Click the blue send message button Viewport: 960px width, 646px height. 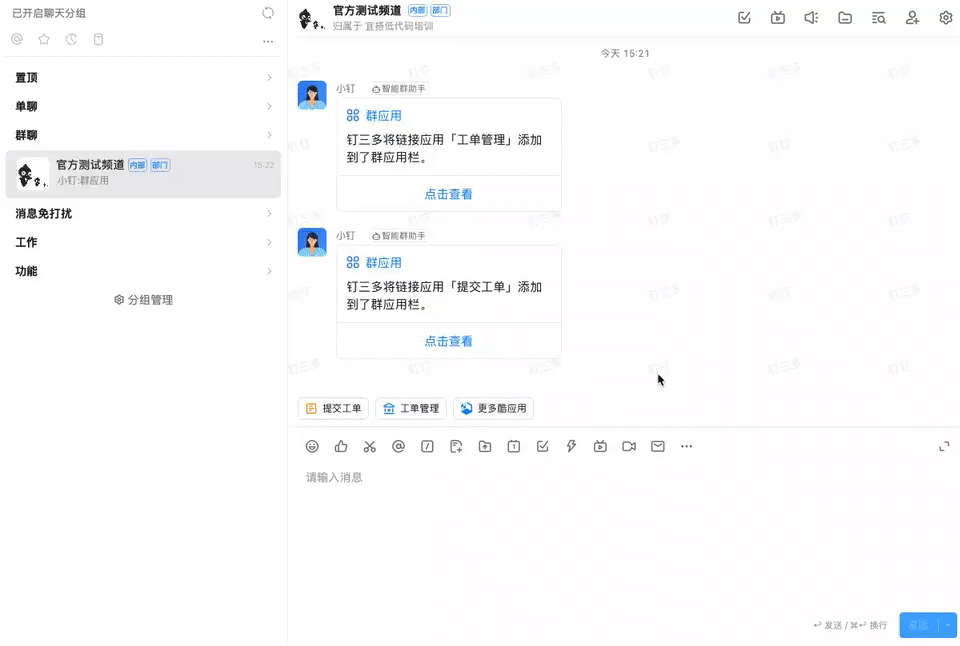click(x=920, y=625)
